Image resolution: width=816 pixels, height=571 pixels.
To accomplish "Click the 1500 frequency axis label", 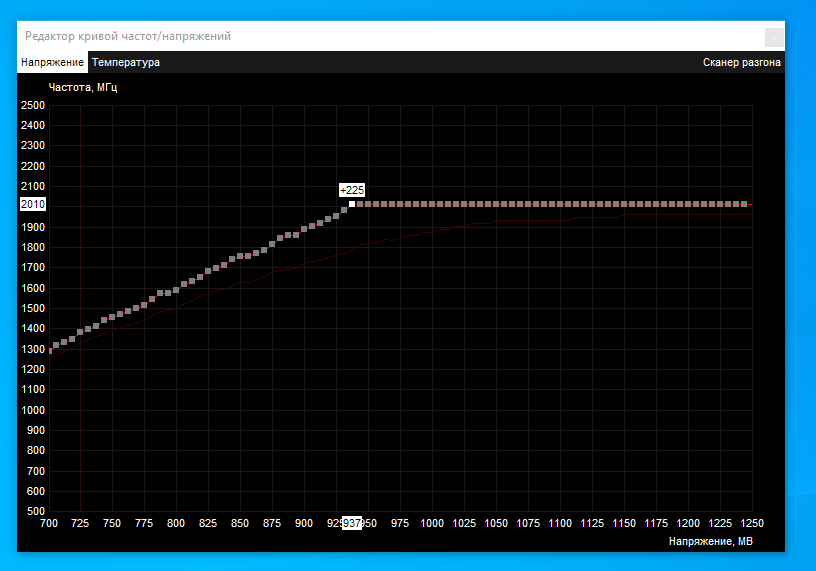I will point(33,308).
